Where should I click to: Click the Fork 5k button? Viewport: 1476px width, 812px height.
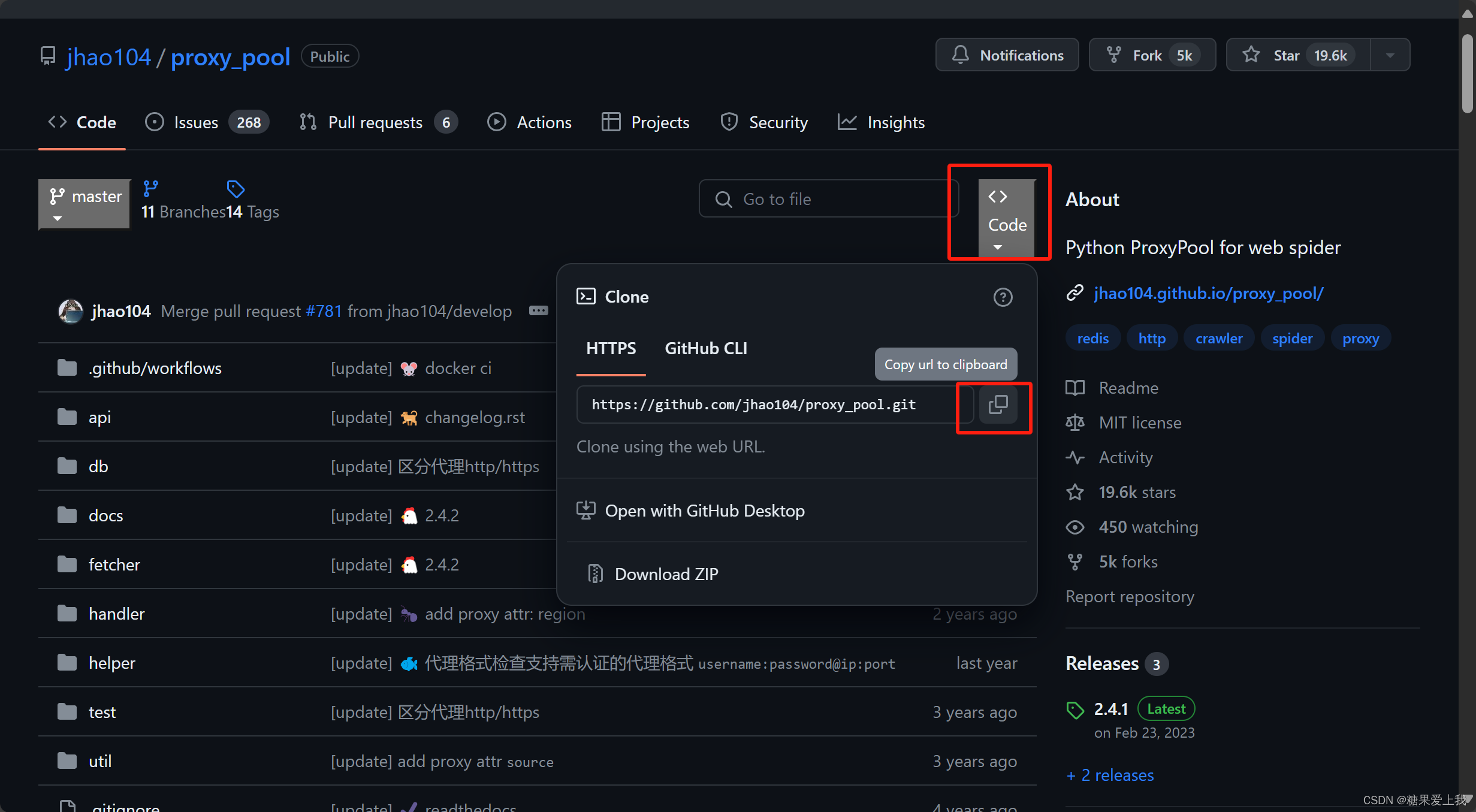point(1152,55)
